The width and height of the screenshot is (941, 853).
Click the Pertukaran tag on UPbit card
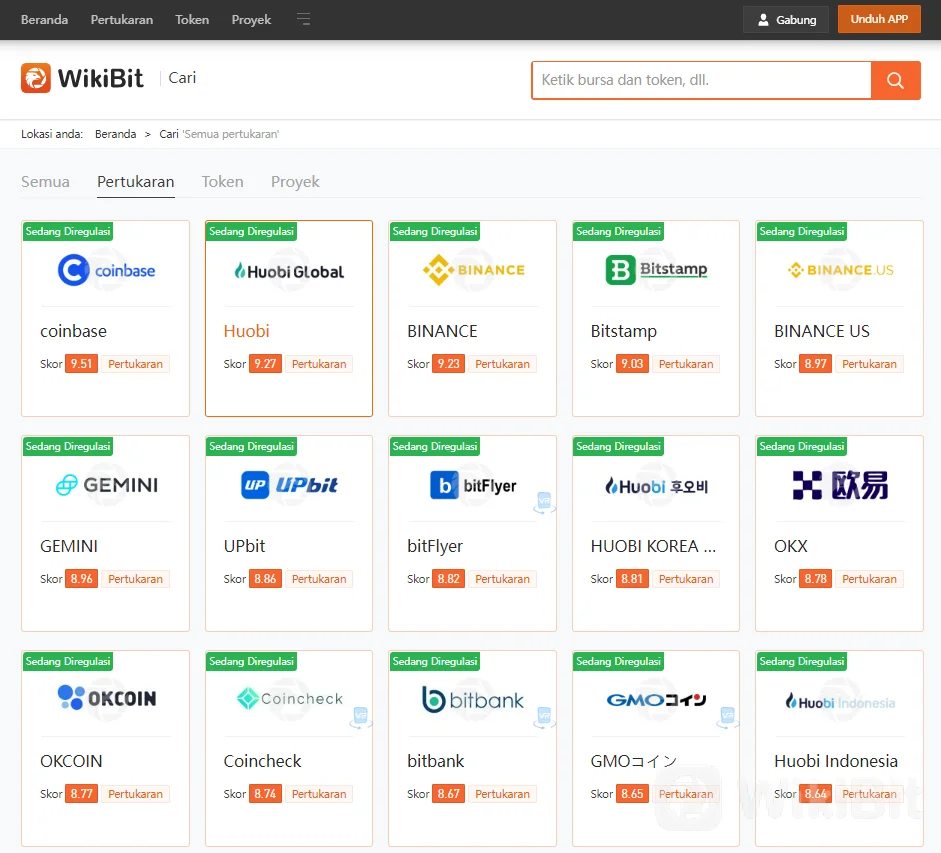click(319, 579)
